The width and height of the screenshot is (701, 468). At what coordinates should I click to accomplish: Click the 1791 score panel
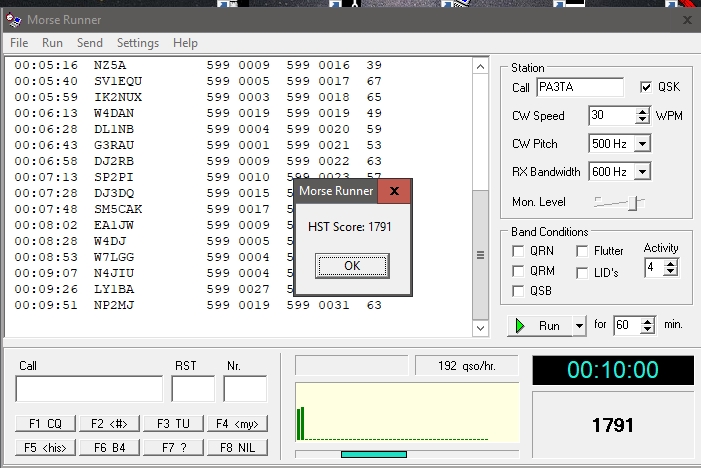613,425
